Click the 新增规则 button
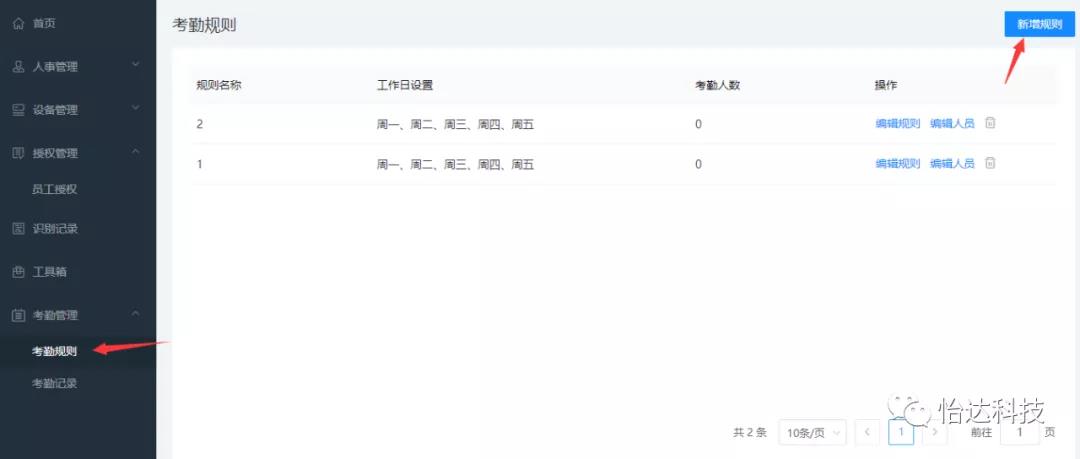The height and width of the screenshot is (459, 1080). (1039, 24)
